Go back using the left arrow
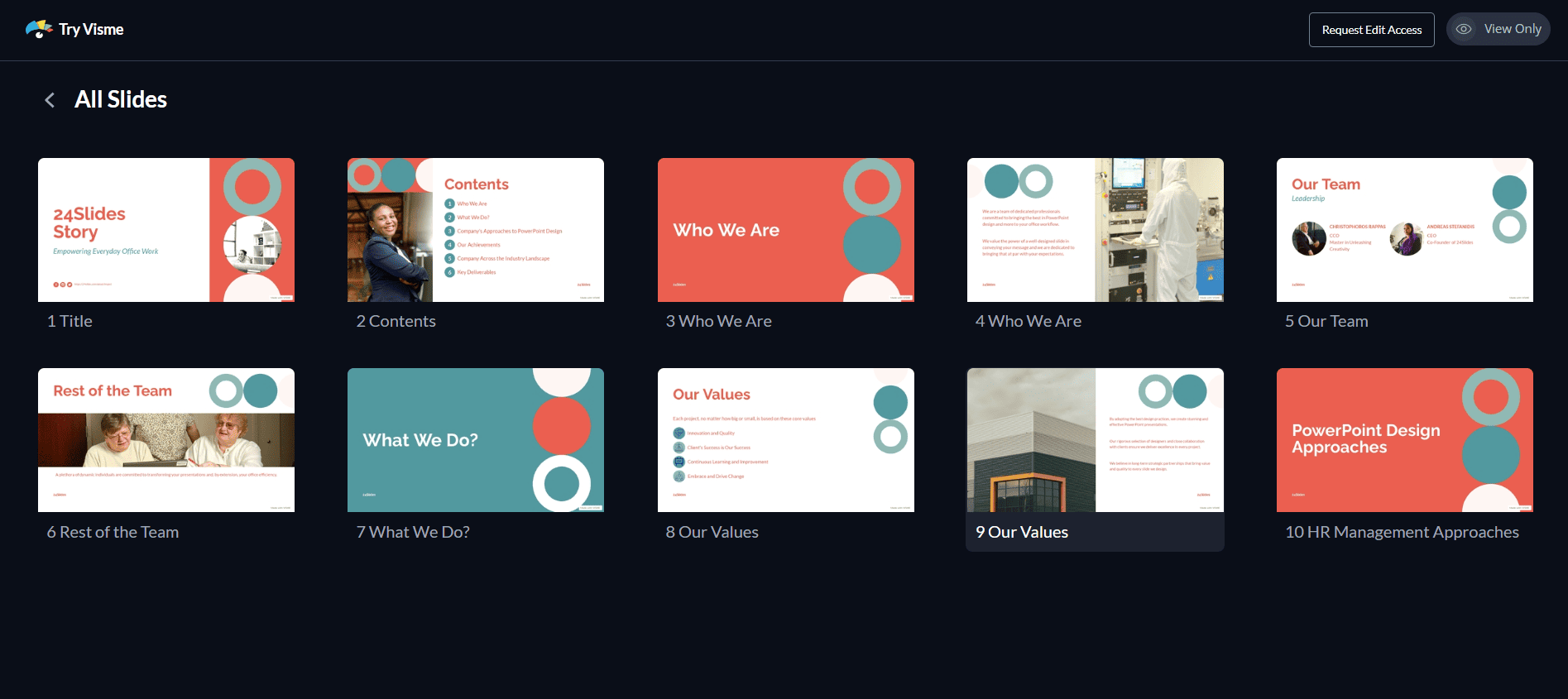The width and height of the screenshot is (1568, 699). [50, 100]
